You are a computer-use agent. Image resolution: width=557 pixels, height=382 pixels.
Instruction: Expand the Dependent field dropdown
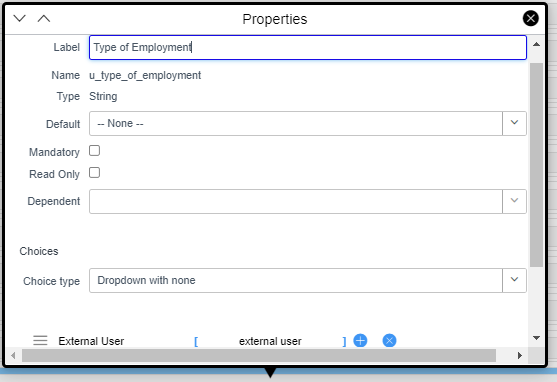(308, 201)
